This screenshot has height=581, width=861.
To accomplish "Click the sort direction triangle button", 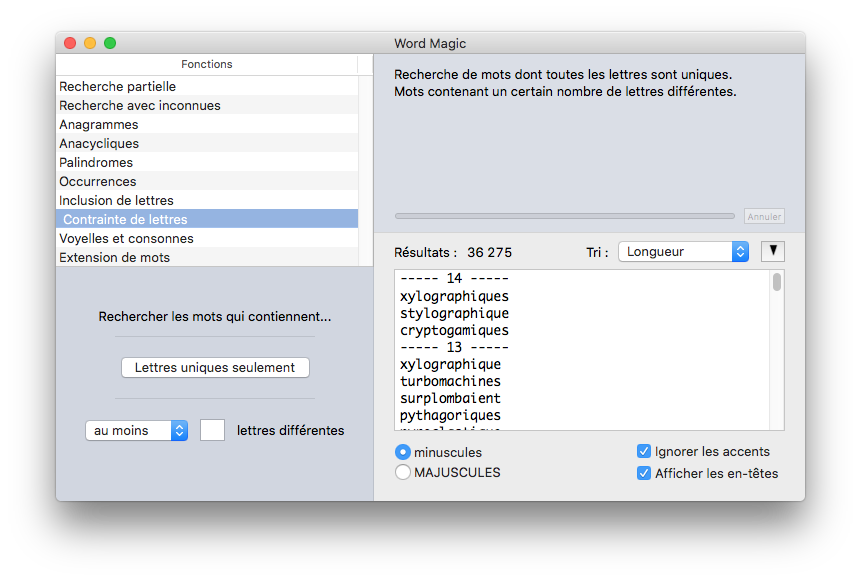I will tap(772, 251).
